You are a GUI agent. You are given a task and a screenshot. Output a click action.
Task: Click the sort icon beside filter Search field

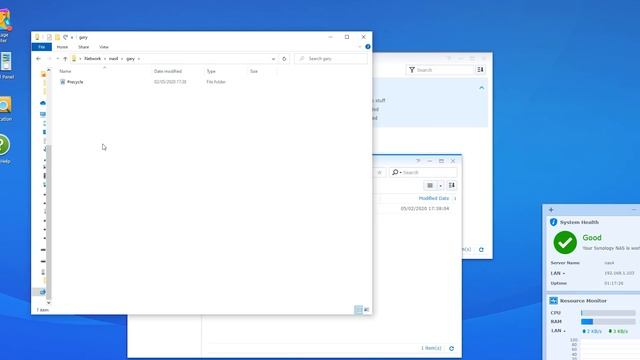pyautogui.click(x=480, y=70)
